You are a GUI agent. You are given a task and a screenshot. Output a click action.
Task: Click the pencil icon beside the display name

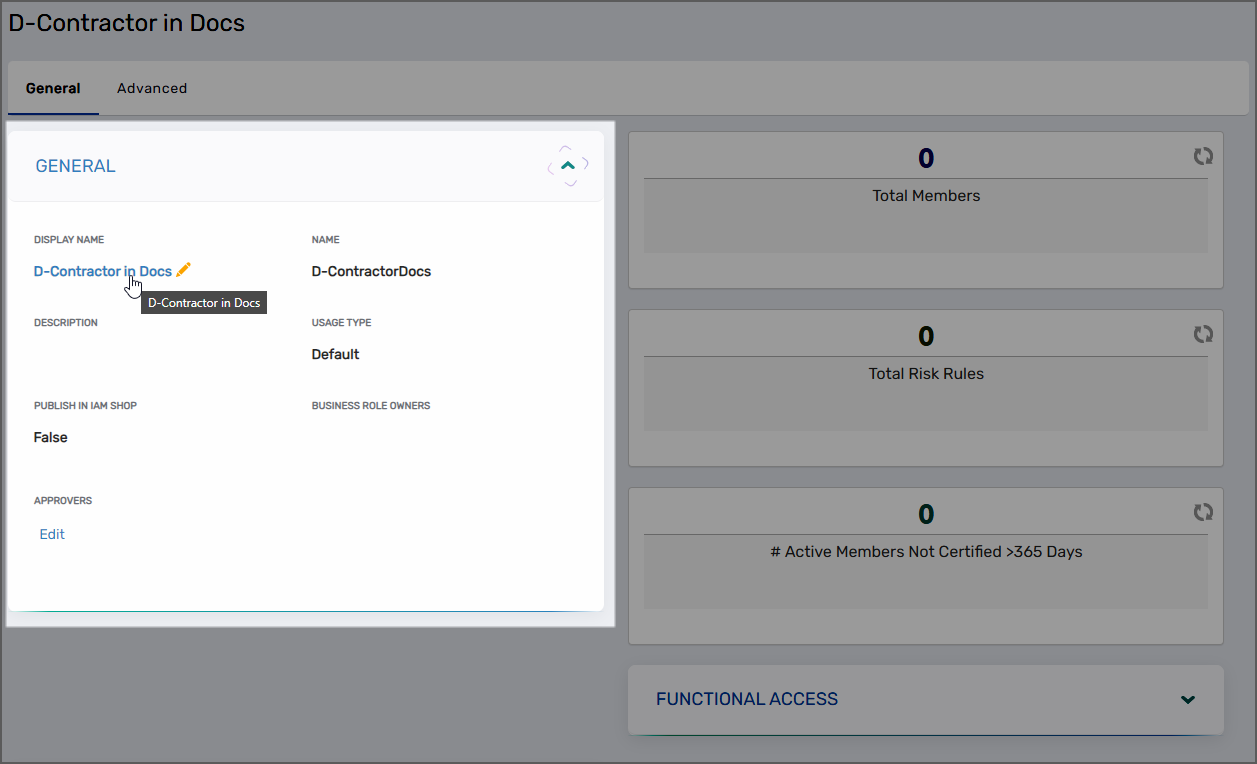click(183, 270)
